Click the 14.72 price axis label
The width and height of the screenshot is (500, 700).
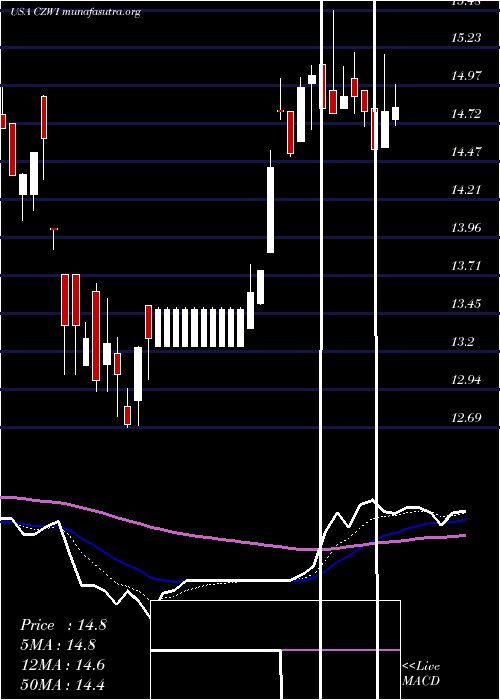point(466,114)
